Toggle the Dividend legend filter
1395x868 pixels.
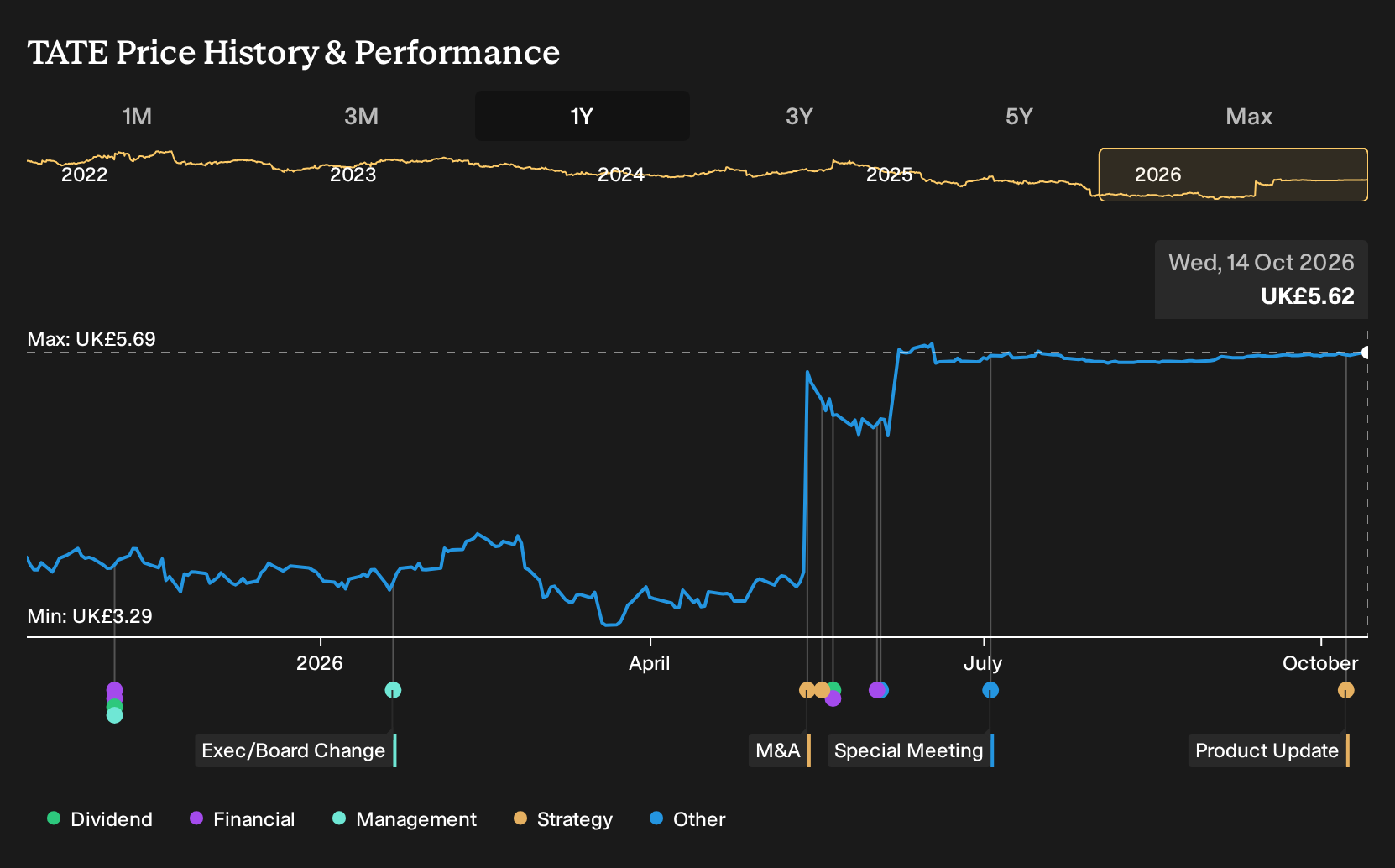click(100, 819)
